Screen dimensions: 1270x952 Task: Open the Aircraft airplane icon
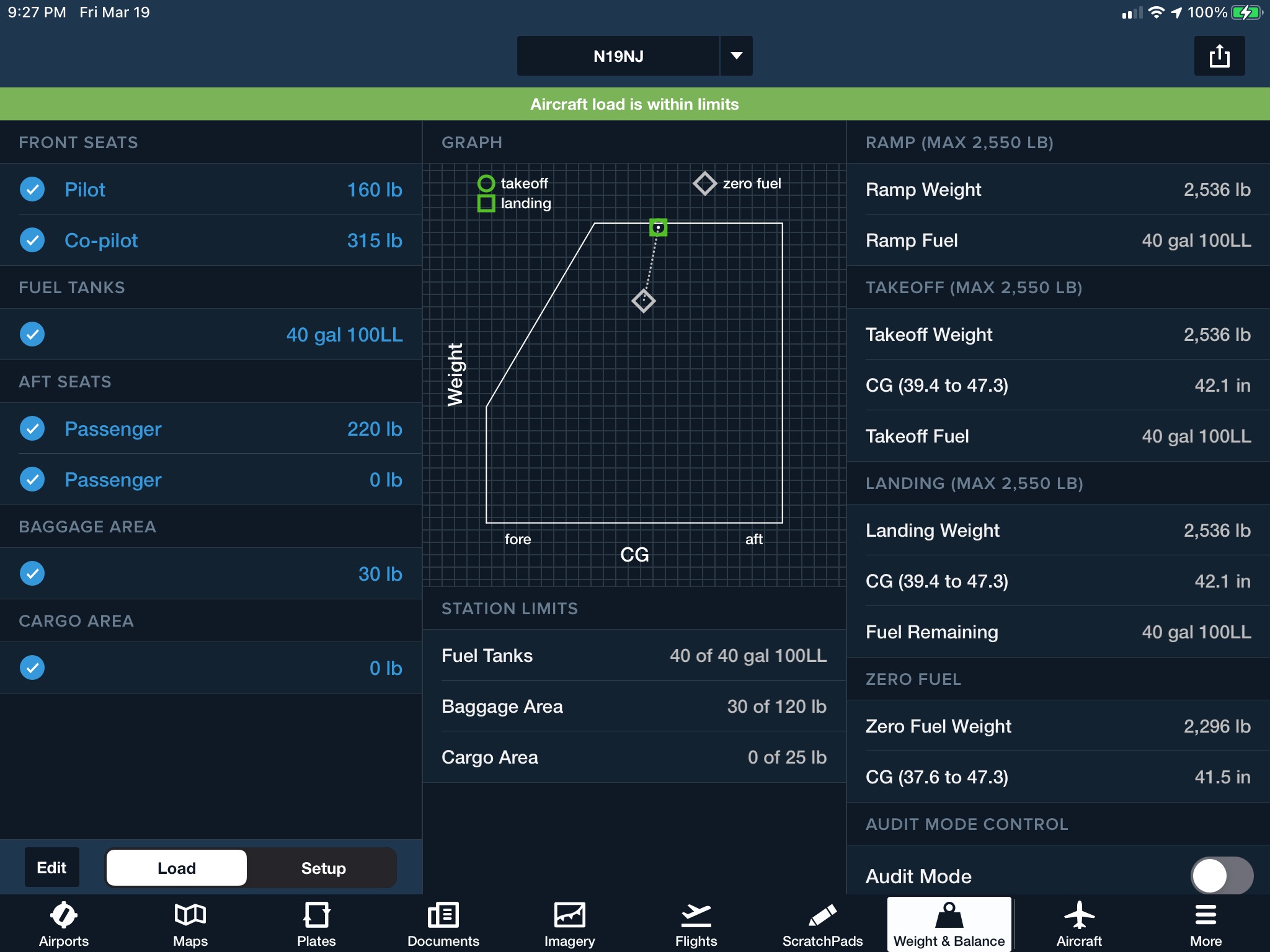1079,915
